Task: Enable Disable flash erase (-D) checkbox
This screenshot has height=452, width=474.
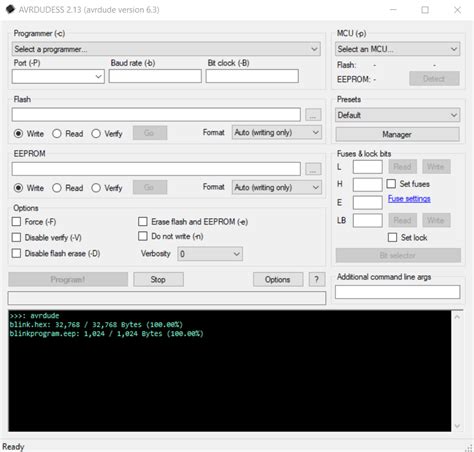Action: 16,253
